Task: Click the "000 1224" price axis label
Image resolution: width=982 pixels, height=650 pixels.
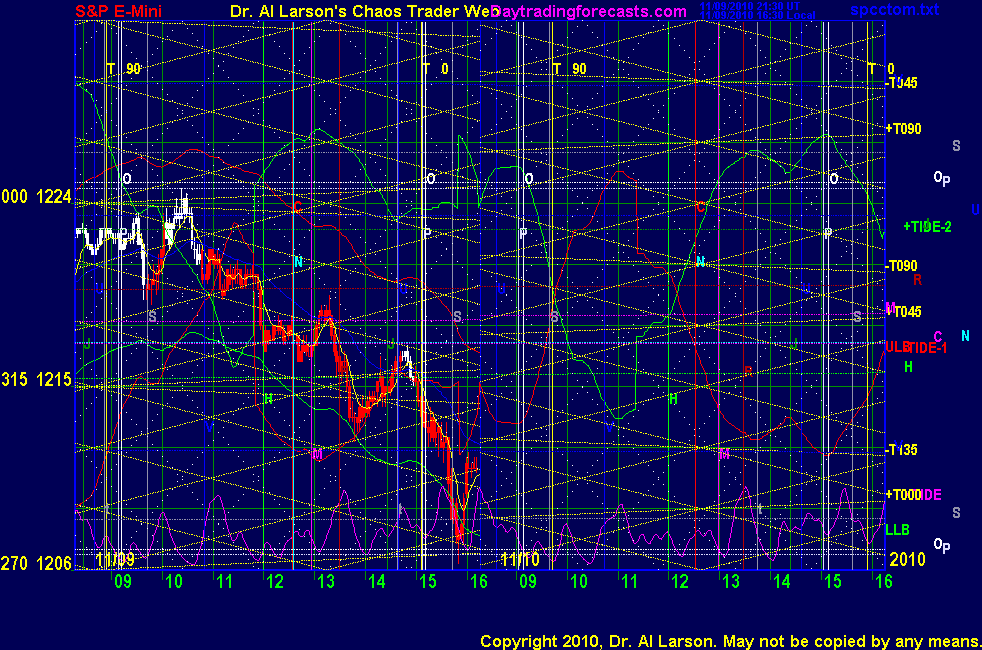Action: tap(36, 197)
